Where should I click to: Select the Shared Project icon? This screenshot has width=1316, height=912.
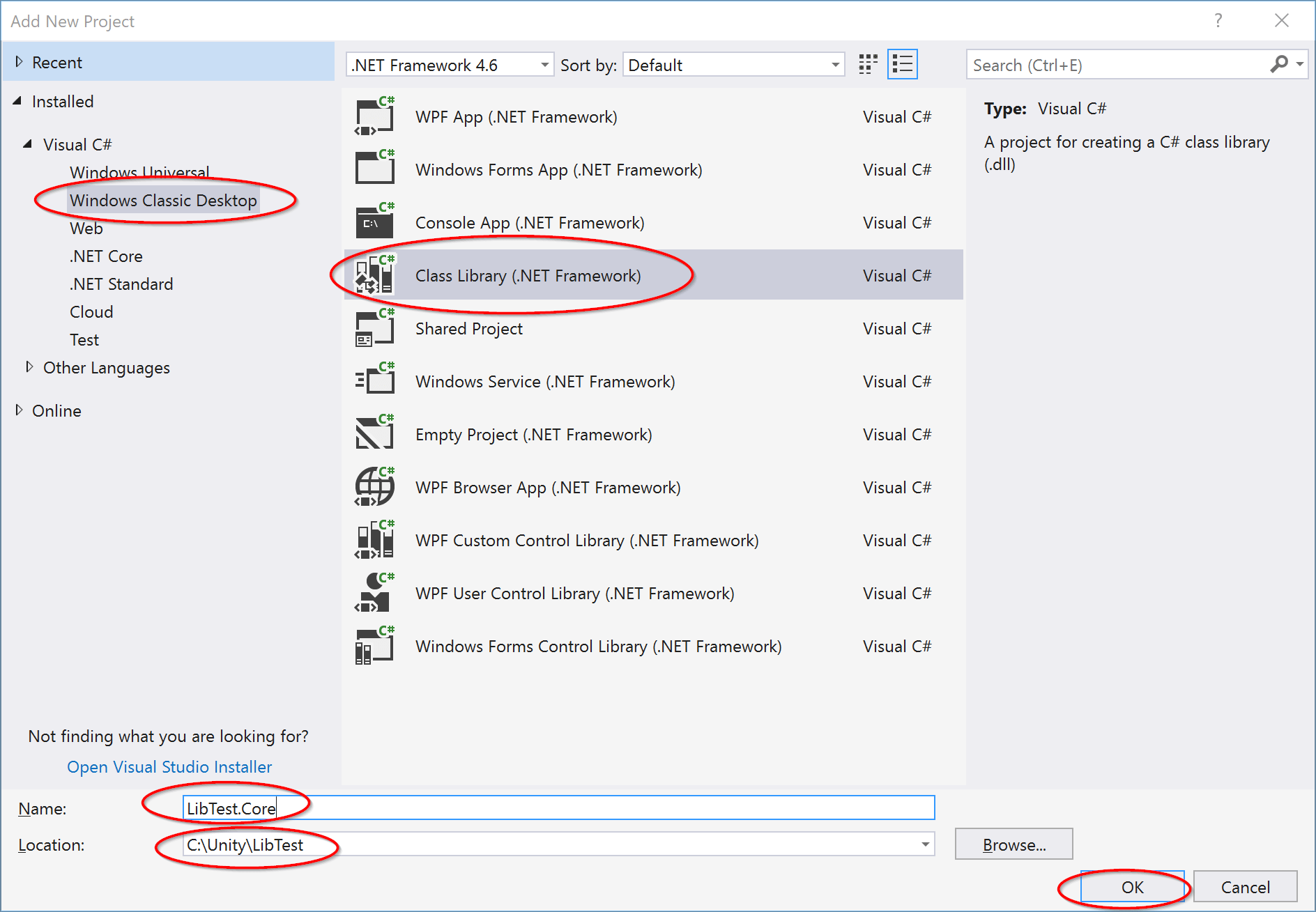coord(375,328)
